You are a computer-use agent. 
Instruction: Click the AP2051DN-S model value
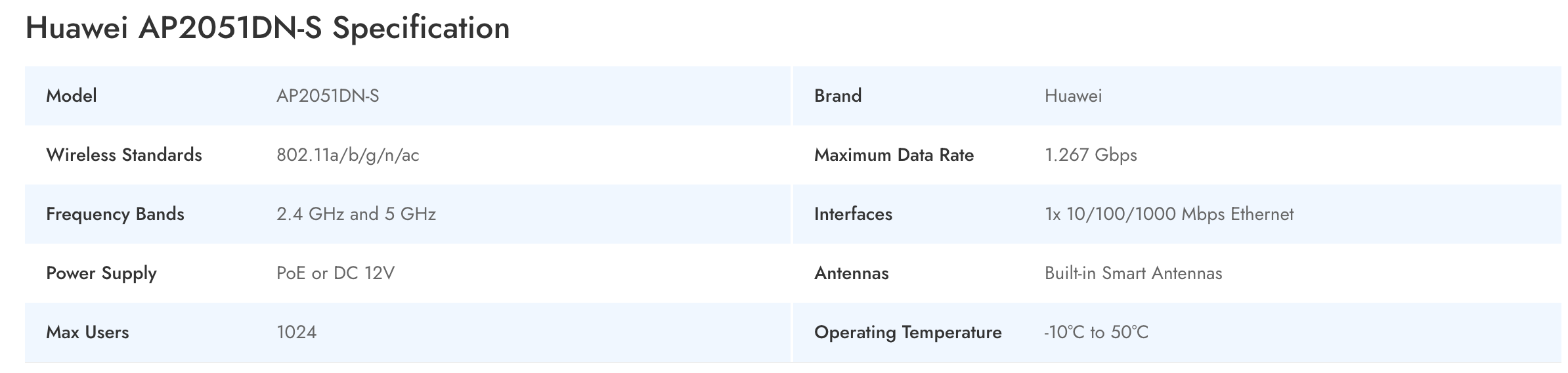click(x=328, y=96)
